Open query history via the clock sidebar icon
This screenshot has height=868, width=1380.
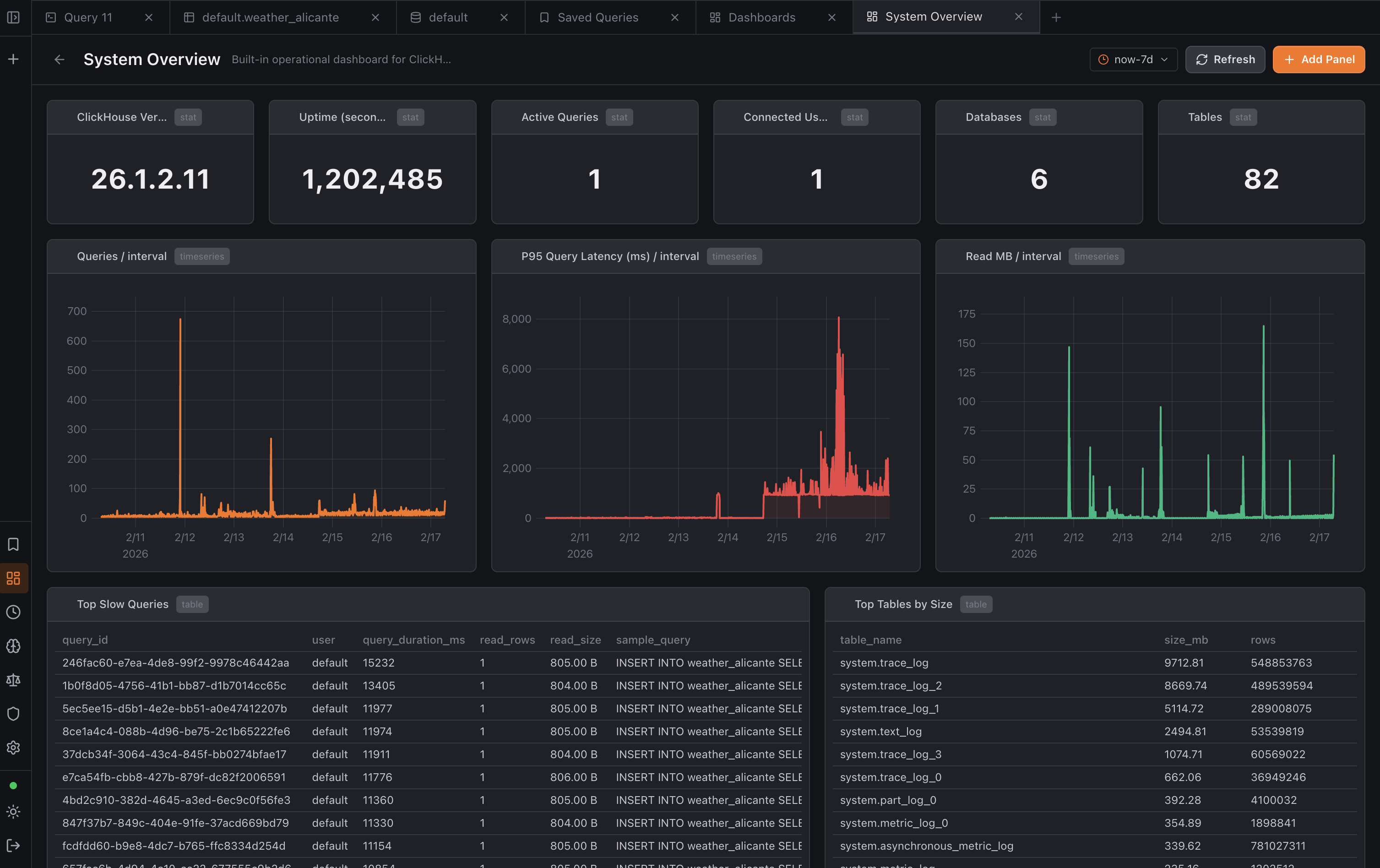click(x=14, y=611)
